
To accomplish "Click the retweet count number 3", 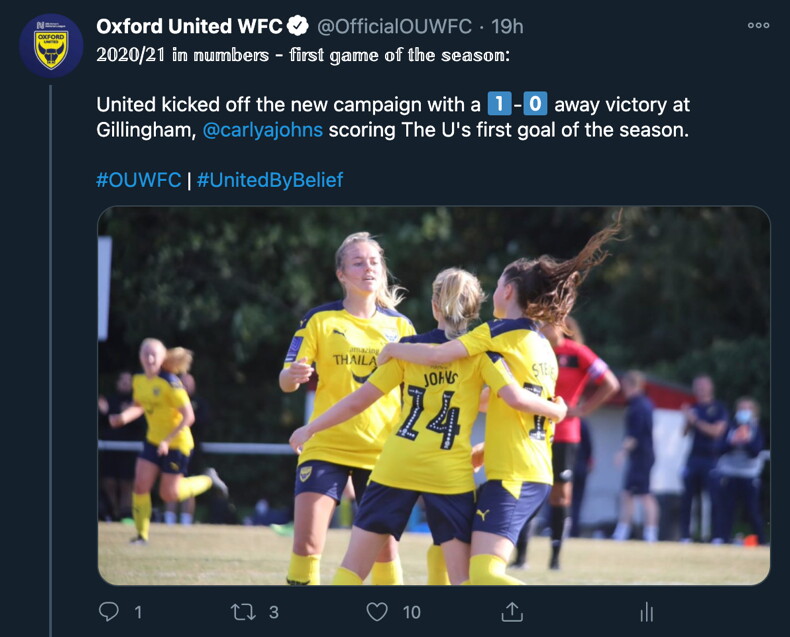I will (x=274, y=612).
